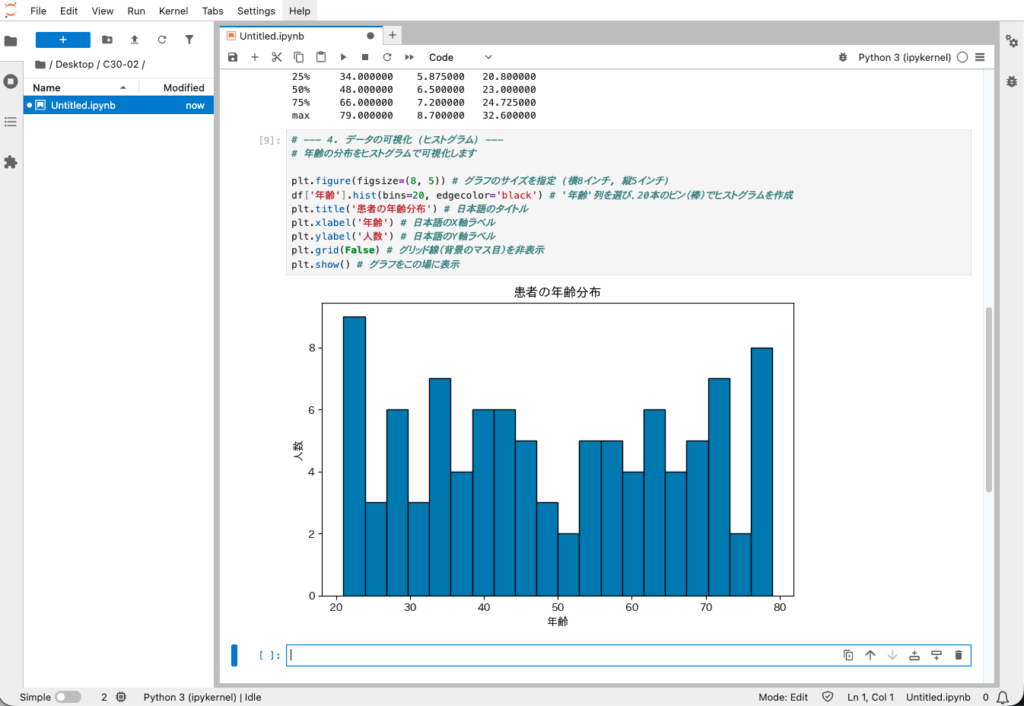1024x706 pixels.
Task: Click the Python 3 (ipykernel) kernel selector
Action: (904, 58)
